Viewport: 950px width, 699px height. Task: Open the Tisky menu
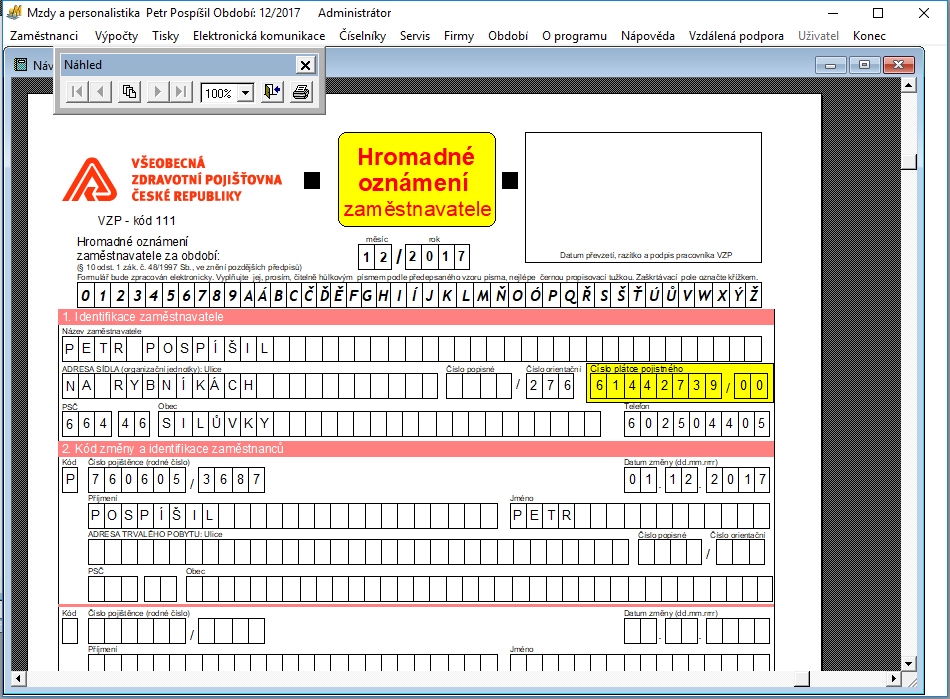pos(165,36)
